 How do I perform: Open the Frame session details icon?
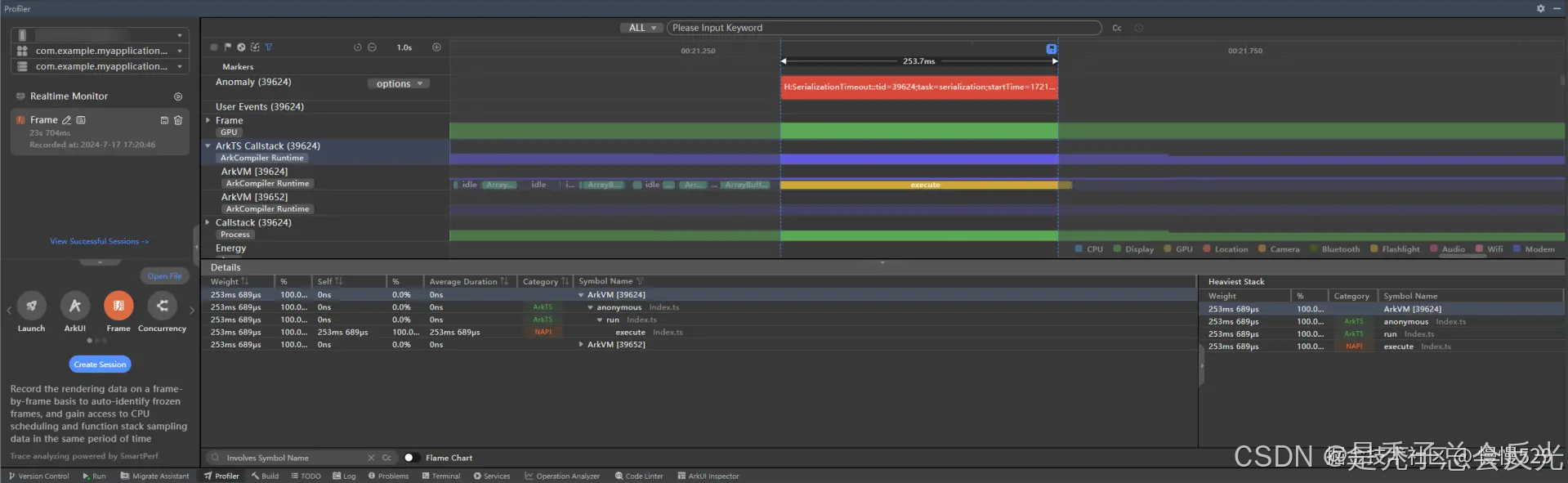[81, 120]
